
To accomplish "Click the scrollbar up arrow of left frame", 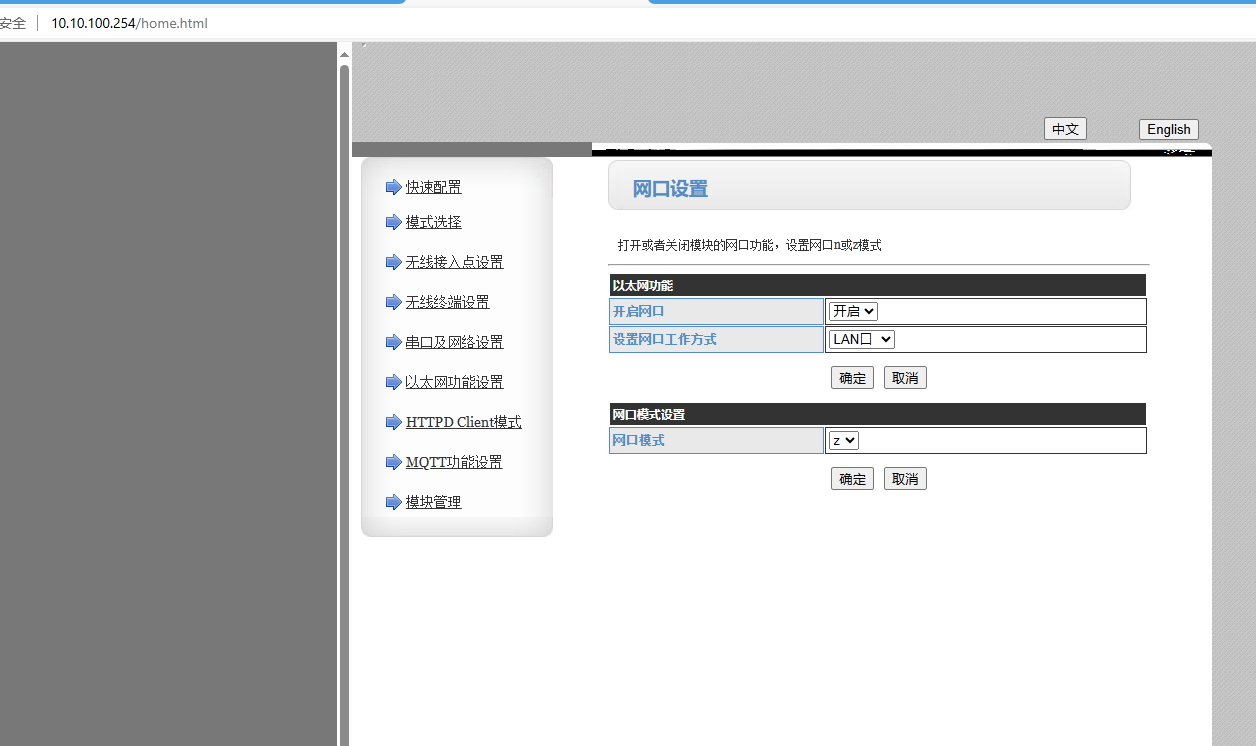I will pos(344,54).
